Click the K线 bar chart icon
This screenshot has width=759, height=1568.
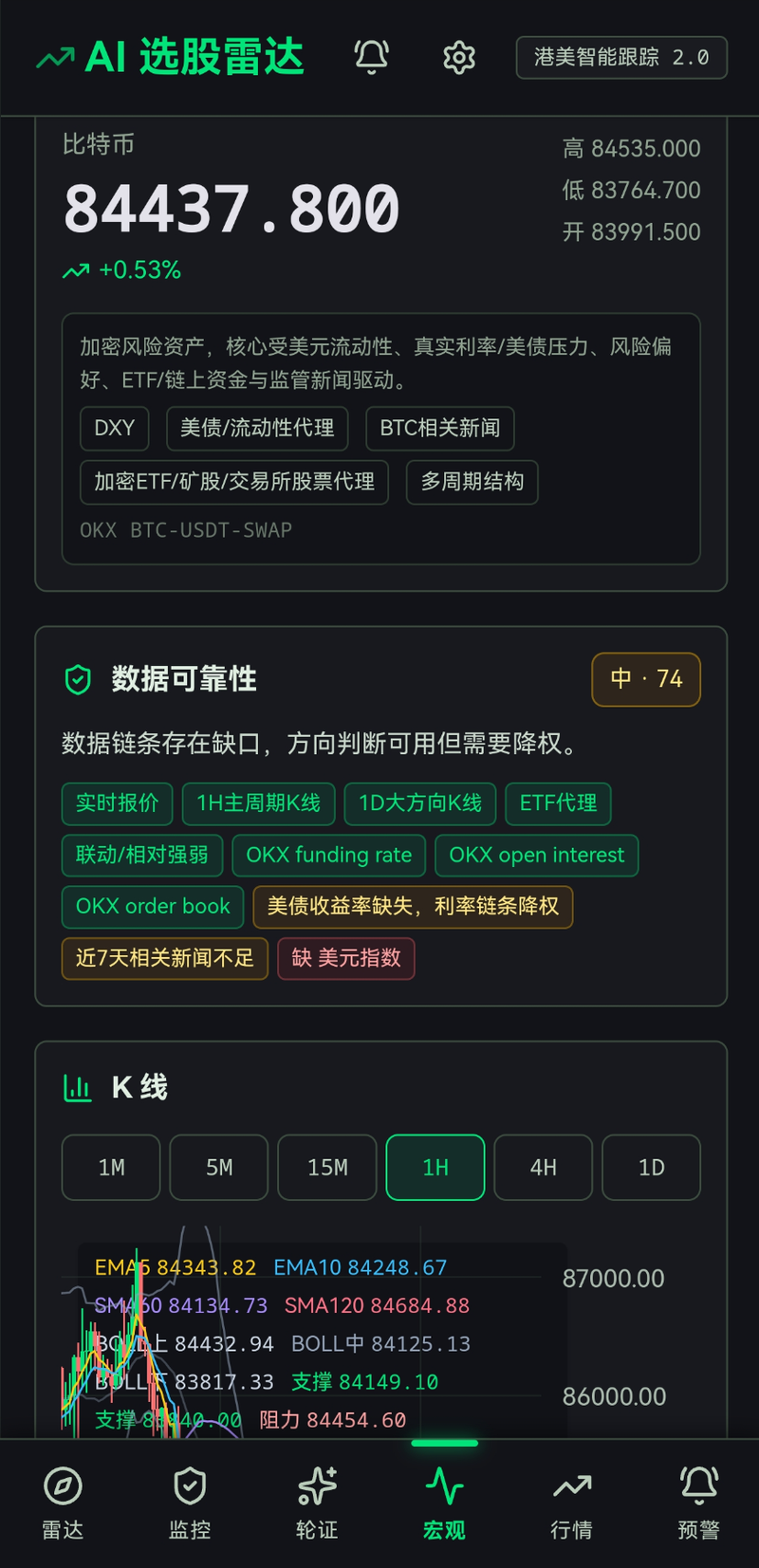(x=78, y=1087)
